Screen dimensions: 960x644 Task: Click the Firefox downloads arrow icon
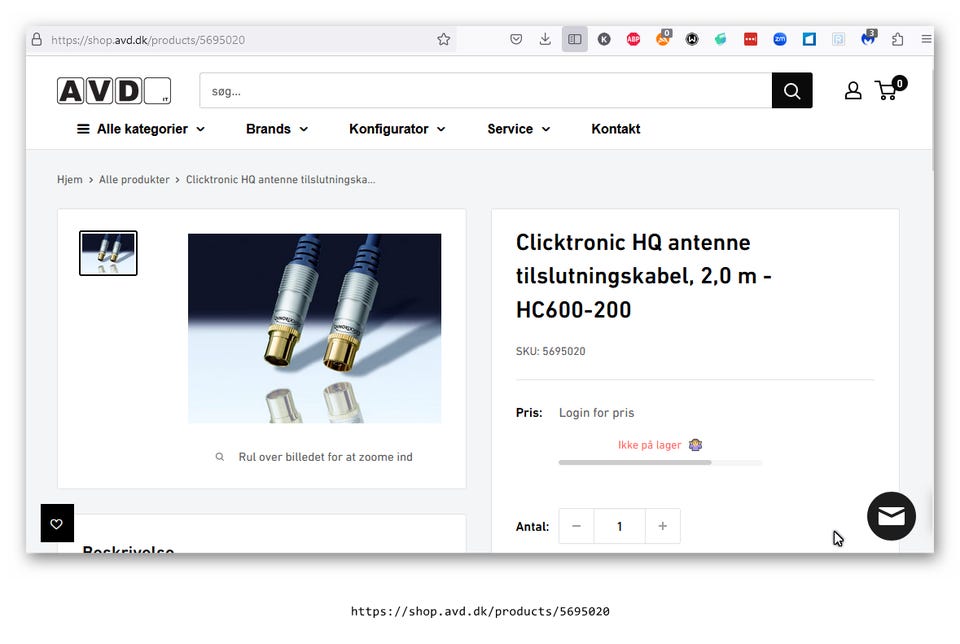point(545,39)
